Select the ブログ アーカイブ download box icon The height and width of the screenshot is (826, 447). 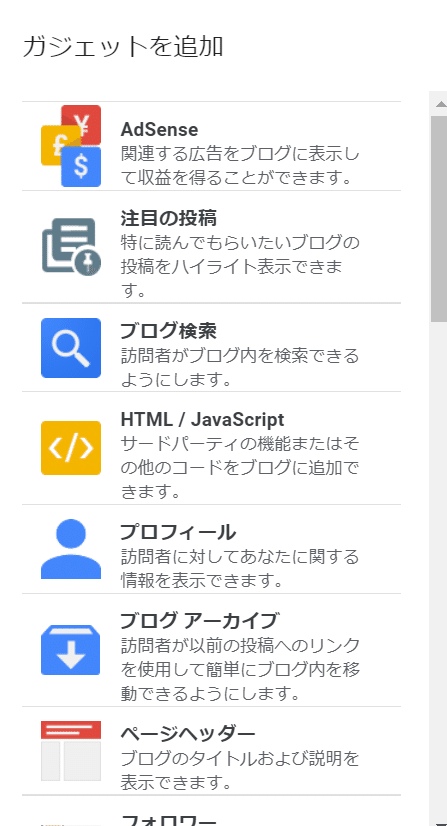coord(71,650)
